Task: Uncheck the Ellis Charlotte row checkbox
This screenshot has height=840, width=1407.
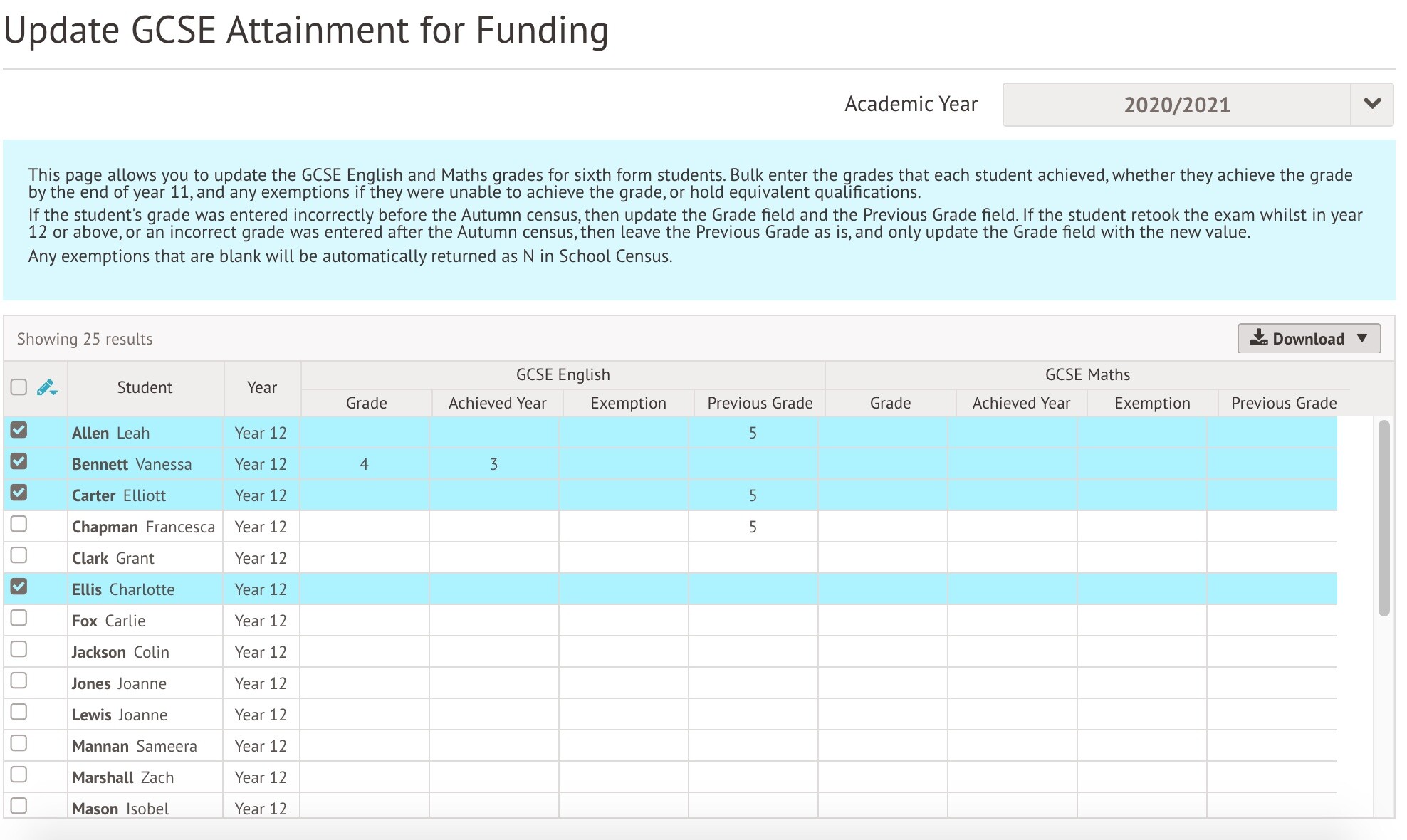Action: [19, 587]
